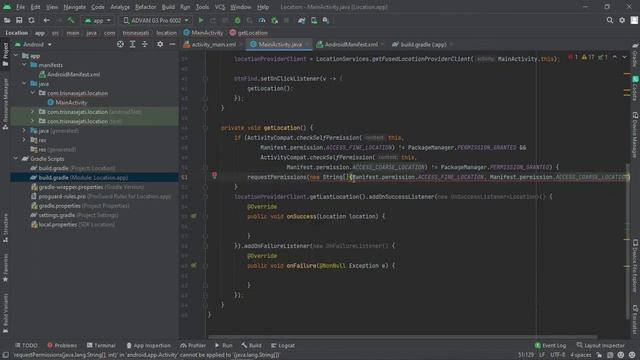Open the App Inspection tool window

click(149, 345)
